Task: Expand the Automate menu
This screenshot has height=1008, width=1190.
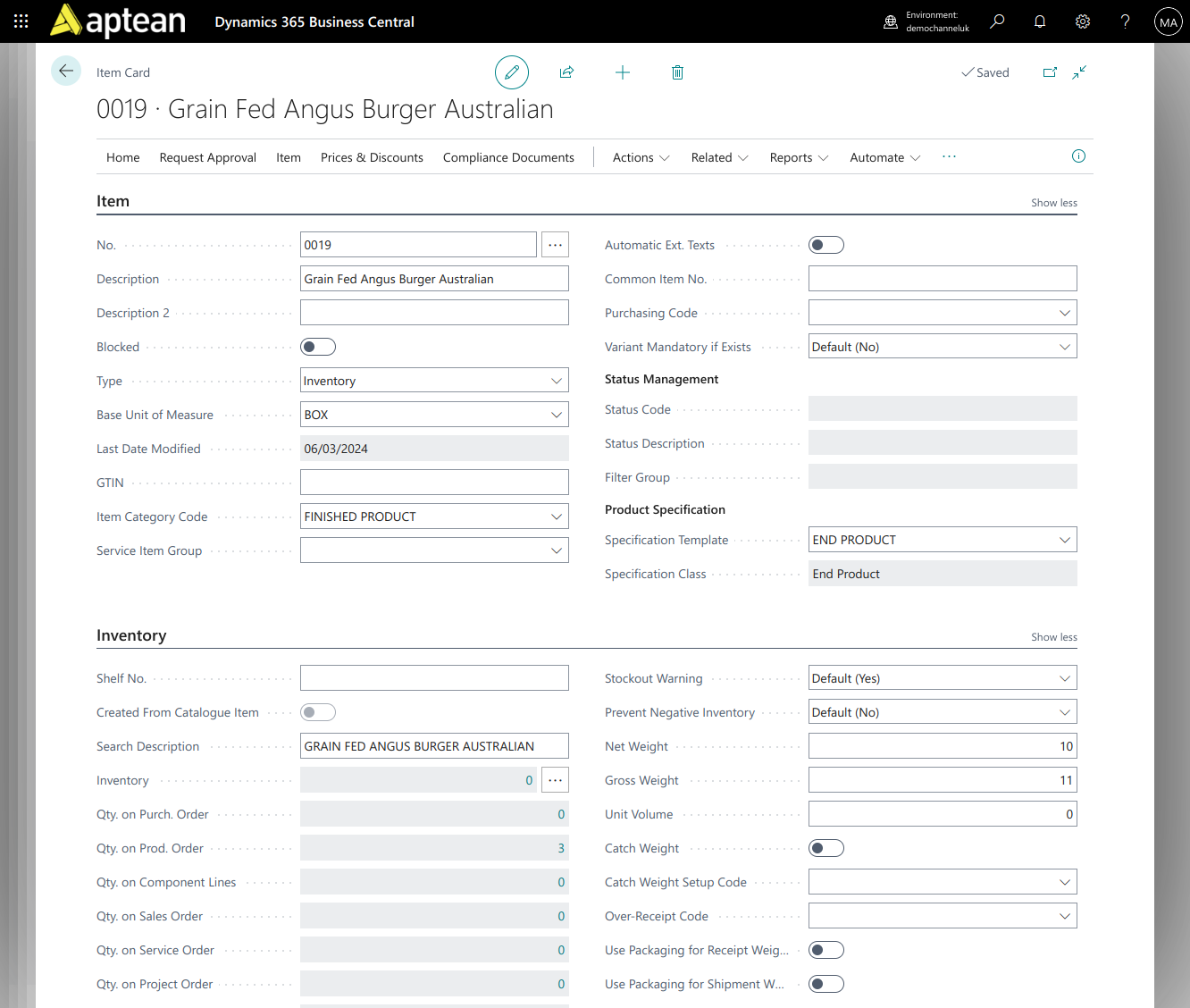Action: pos(884,157)
